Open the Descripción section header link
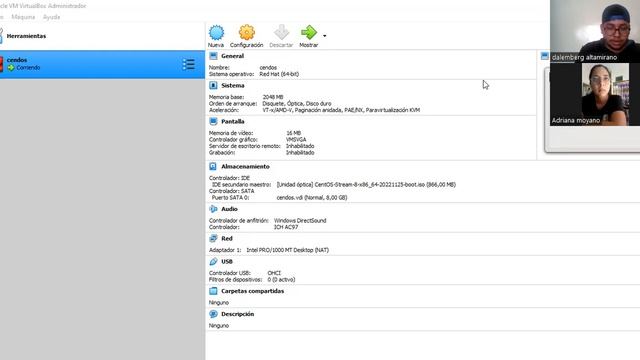This screenshot has height=360, width=640. (x=238, y=314)
